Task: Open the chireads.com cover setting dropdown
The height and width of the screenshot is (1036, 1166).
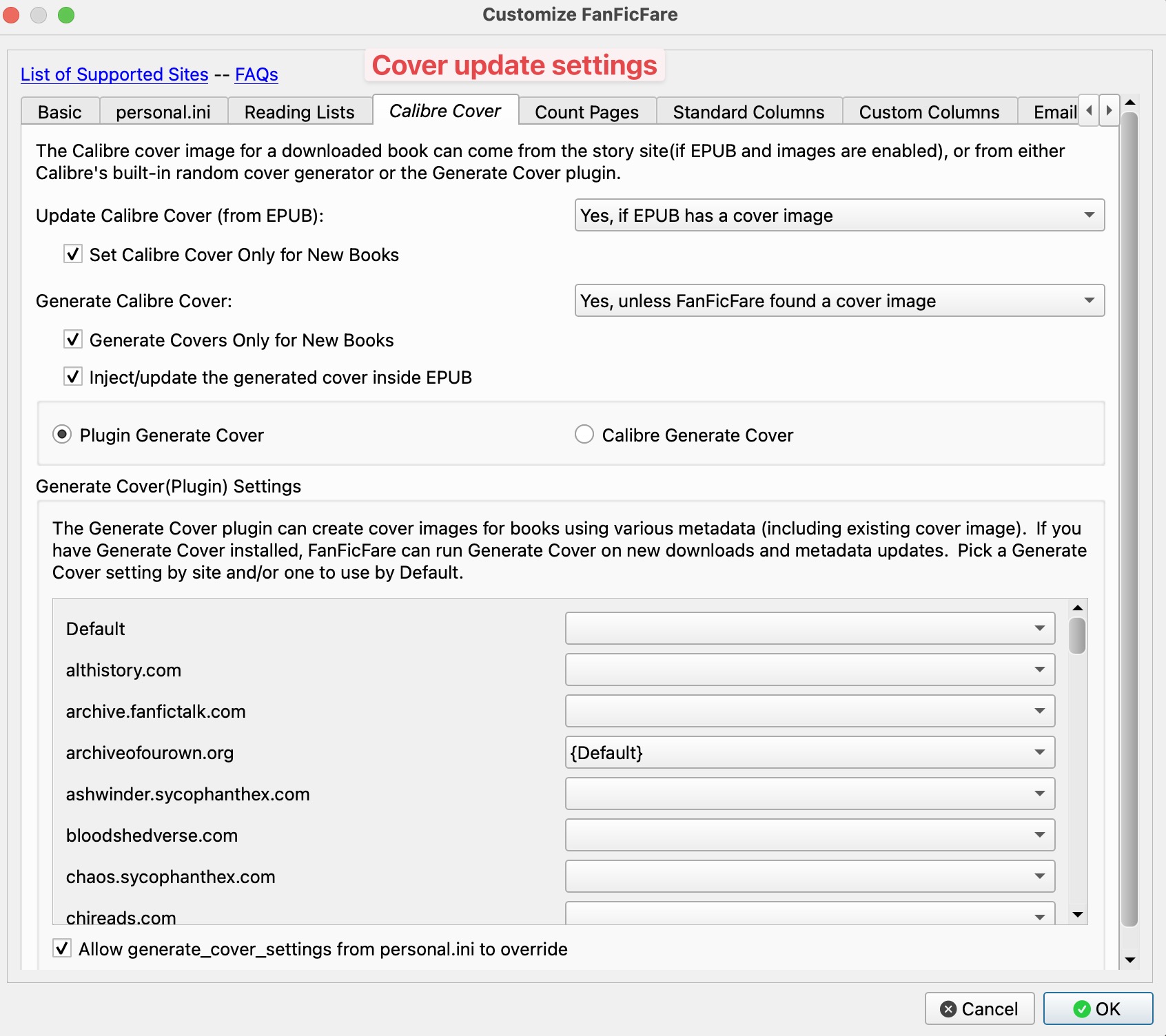Action: (810, 913)
